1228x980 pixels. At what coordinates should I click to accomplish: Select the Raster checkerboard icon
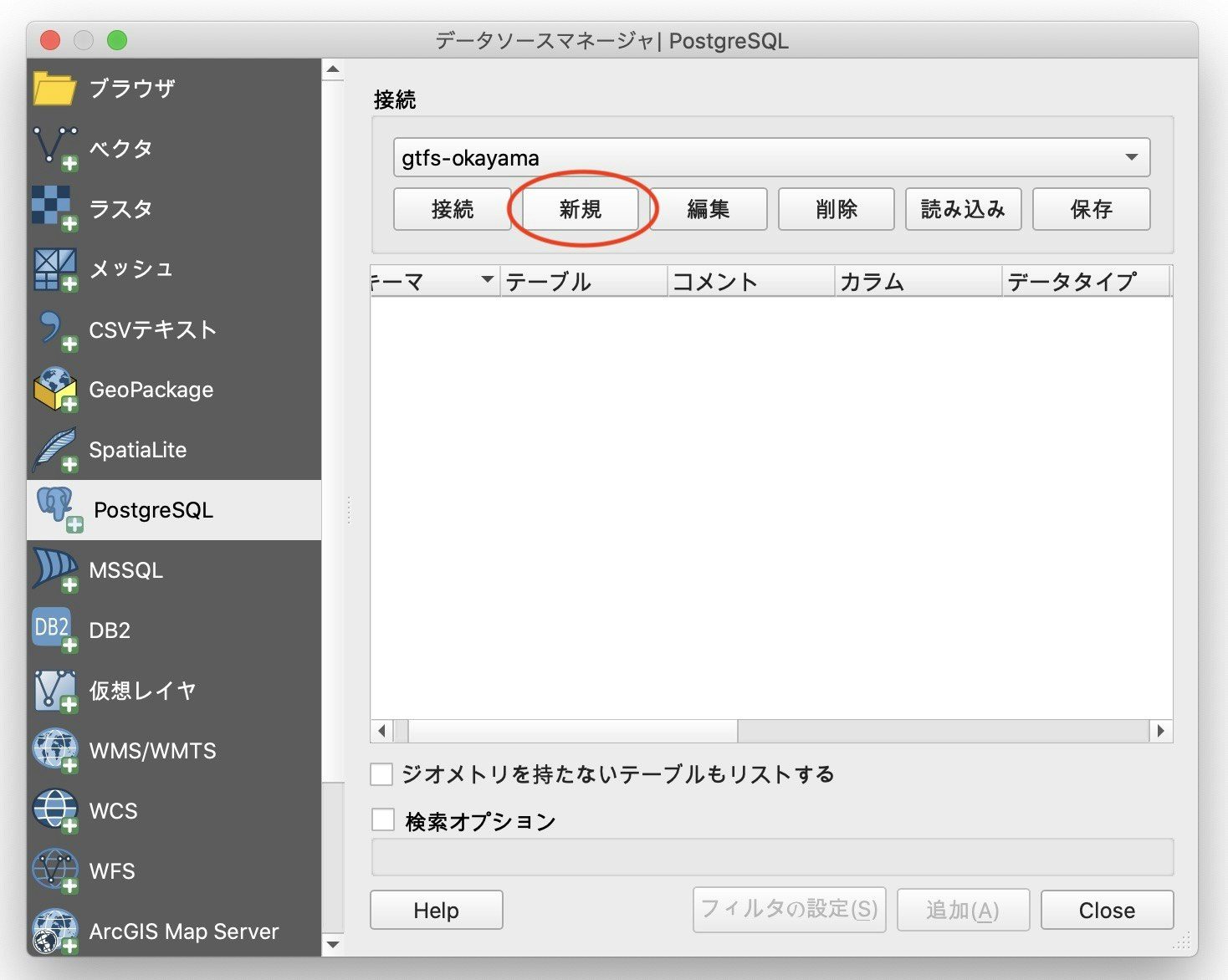[x=55, y=208]
